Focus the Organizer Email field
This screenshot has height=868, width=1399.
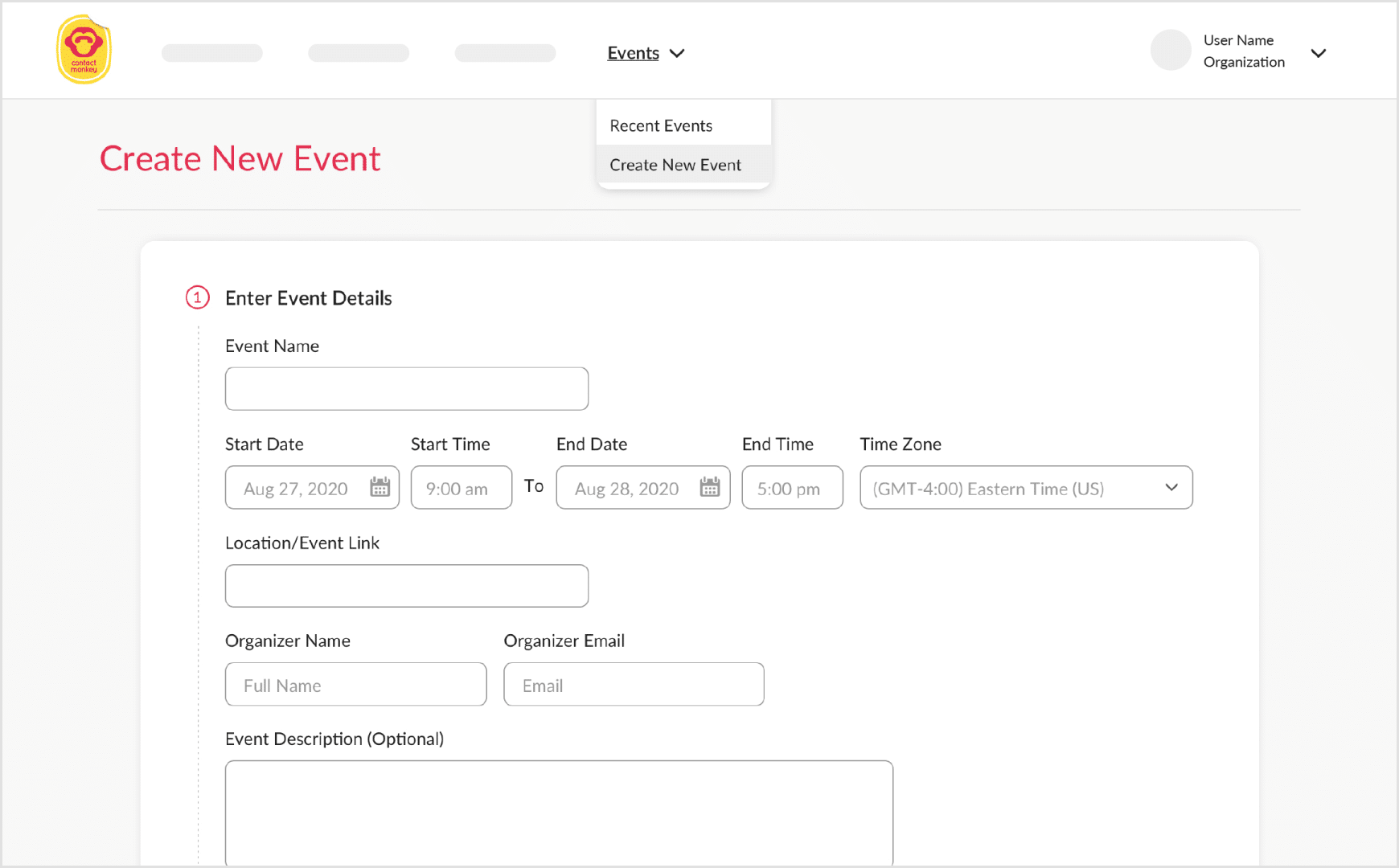pyautogui.click(x=634, y=685)
